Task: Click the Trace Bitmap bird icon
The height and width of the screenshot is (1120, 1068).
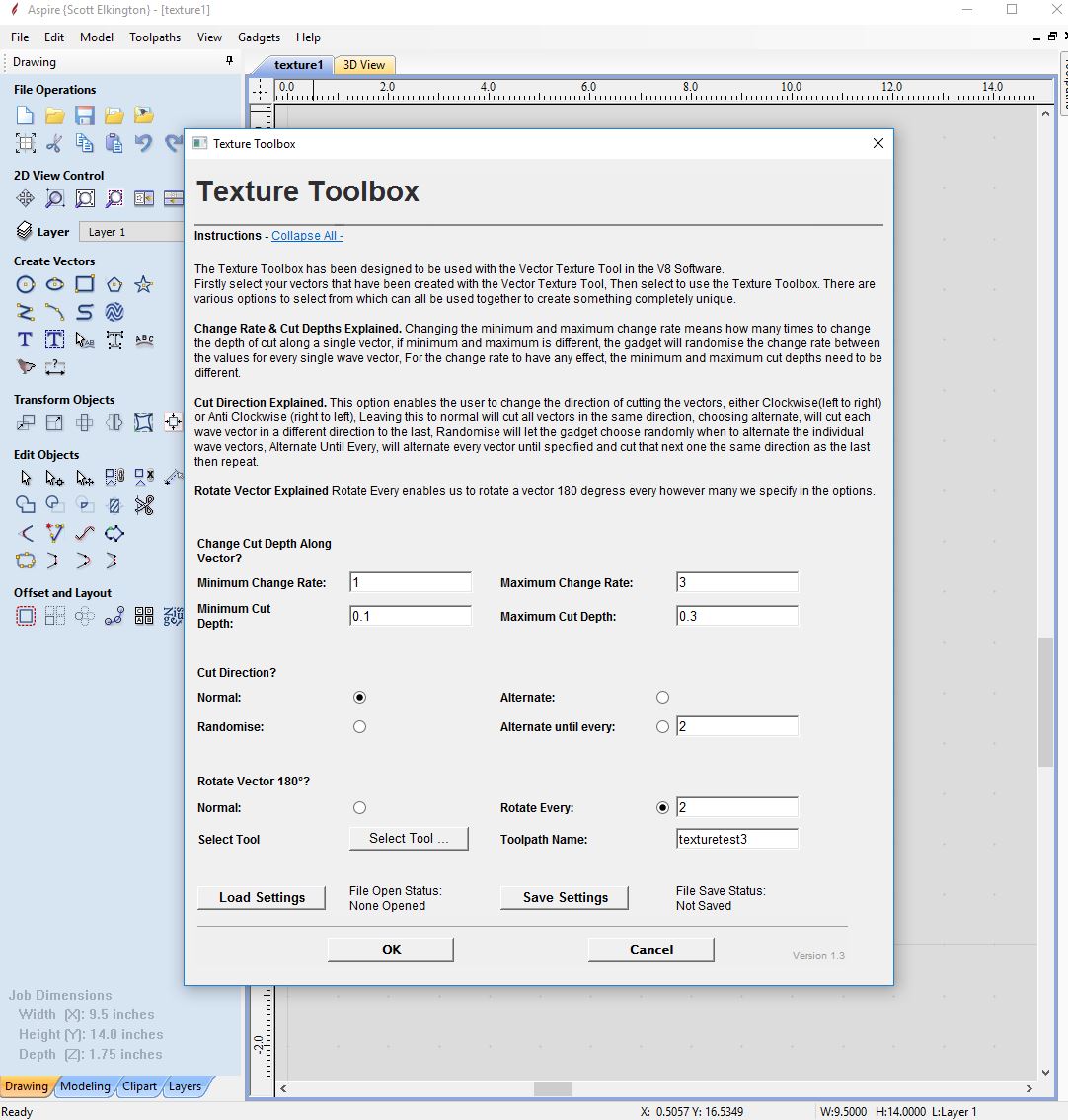Action: pyautogui.click(x=25, y=366)
